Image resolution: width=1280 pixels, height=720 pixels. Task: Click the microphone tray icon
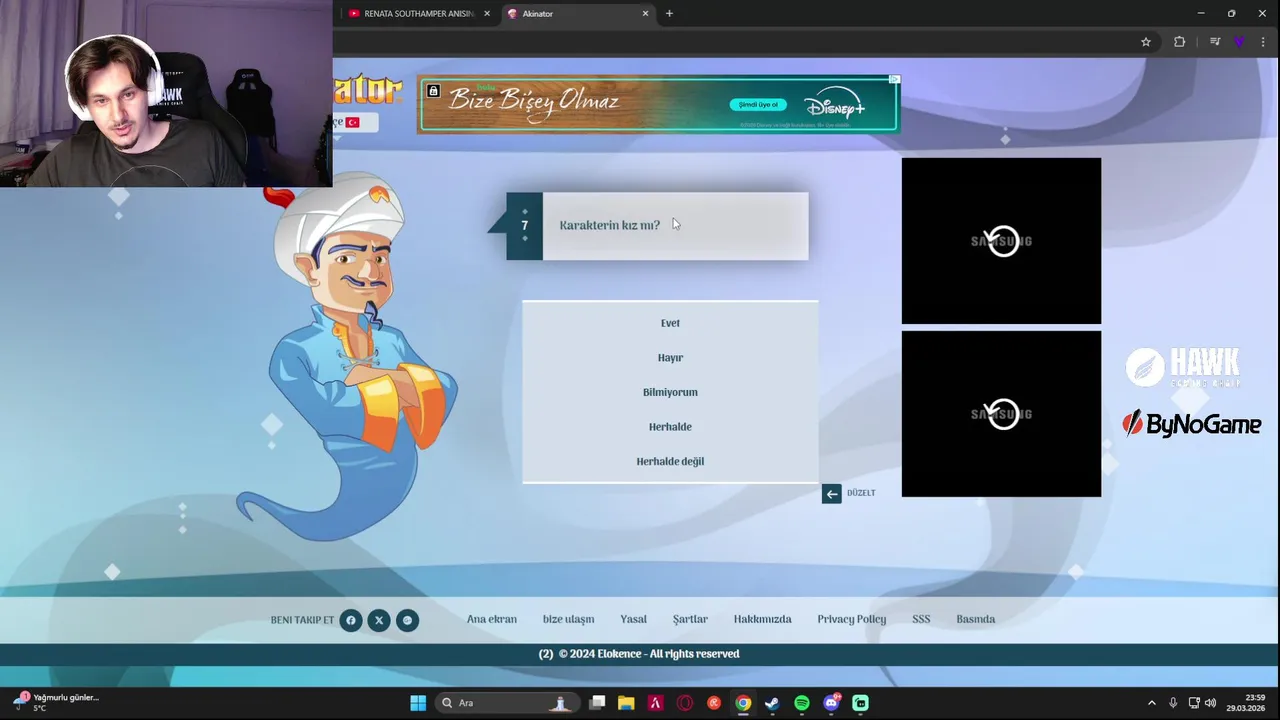1173,703
